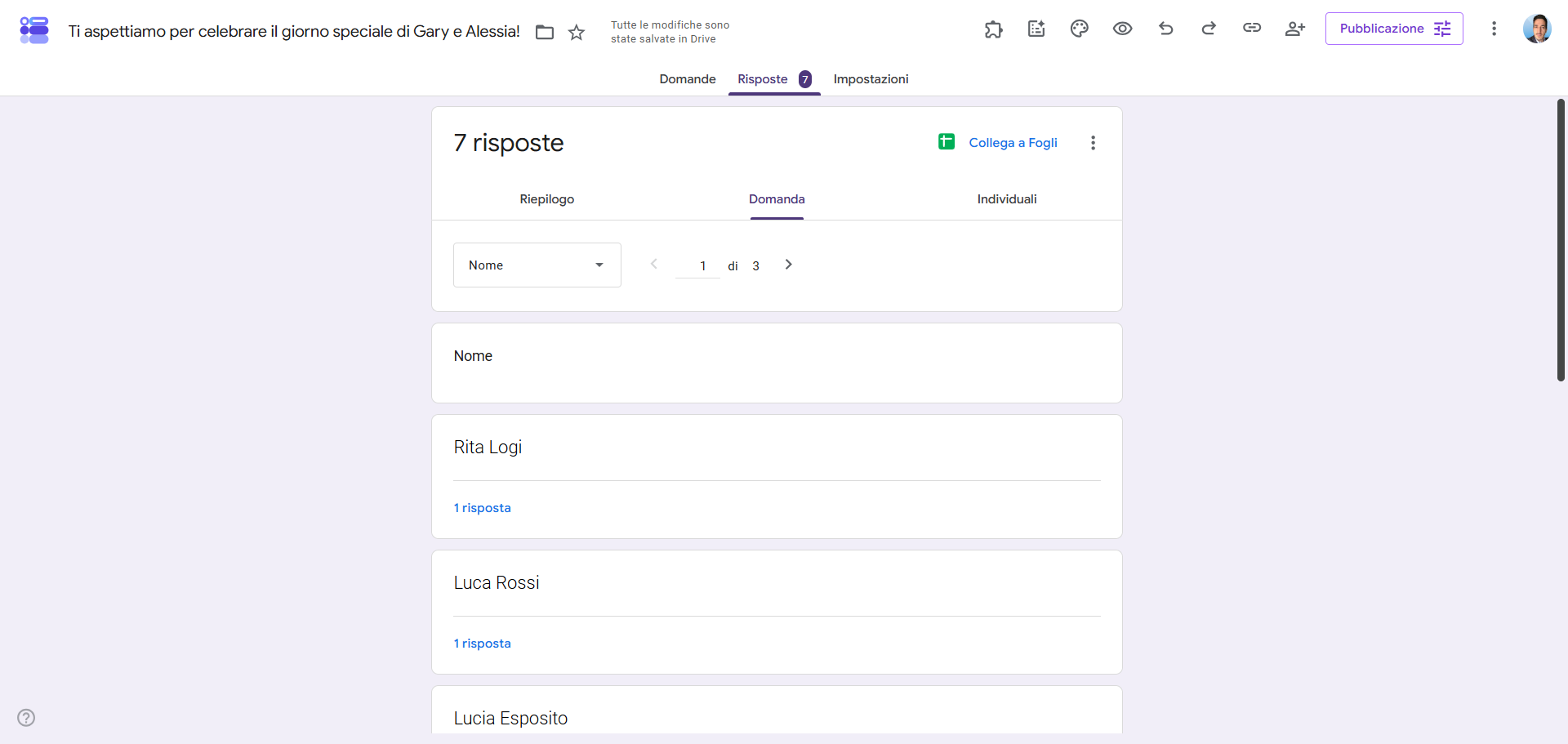Click the page vertical scrollbar
This screenshot has width=1568, height=744.
click(x=1561, y=240)
